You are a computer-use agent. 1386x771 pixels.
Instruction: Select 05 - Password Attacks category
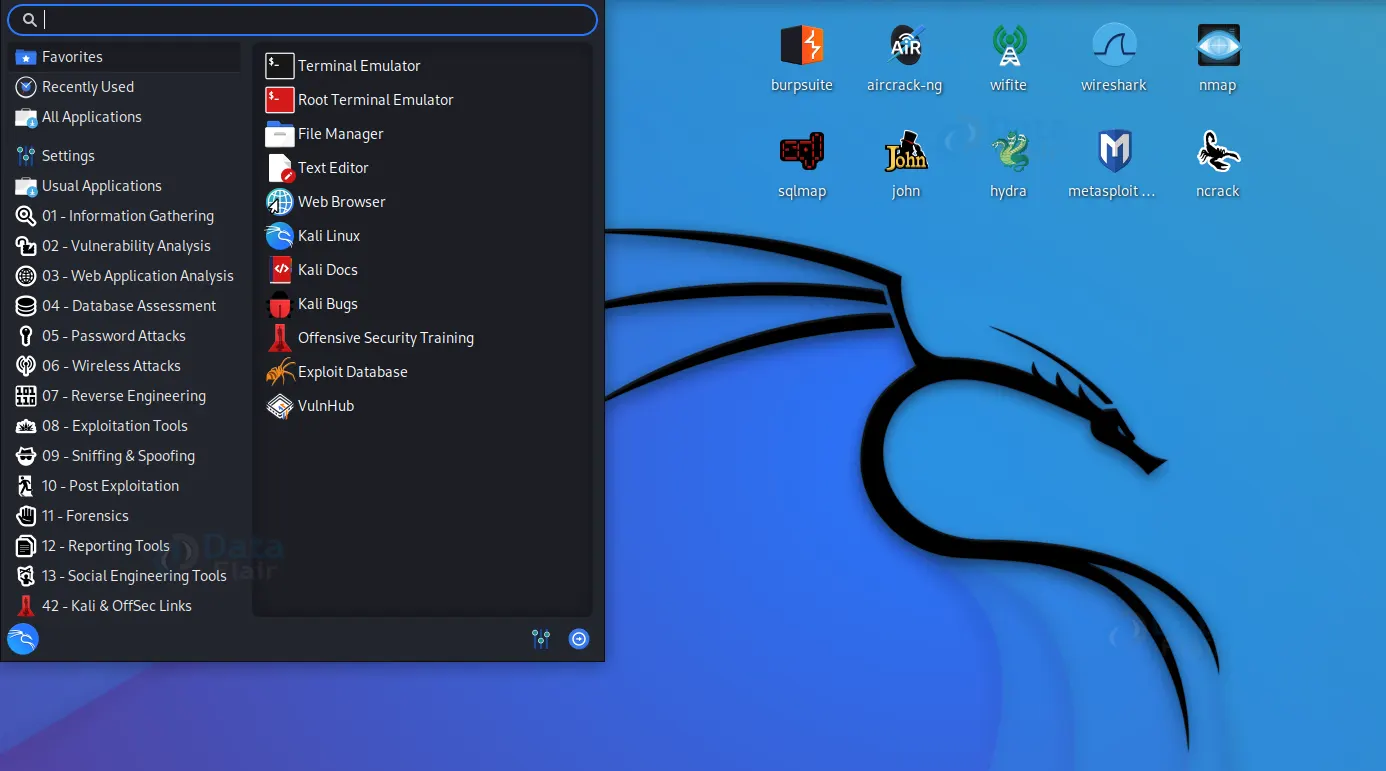coord(124,336)
